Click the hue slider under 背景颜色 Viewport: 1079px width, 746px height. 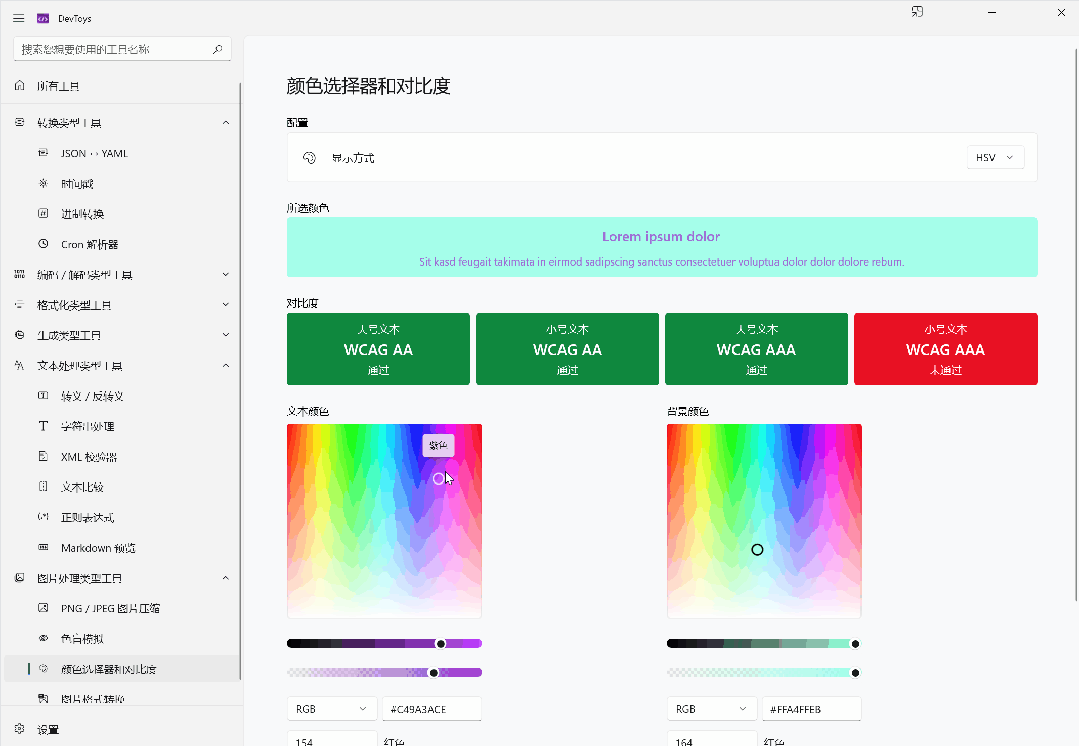762,643
